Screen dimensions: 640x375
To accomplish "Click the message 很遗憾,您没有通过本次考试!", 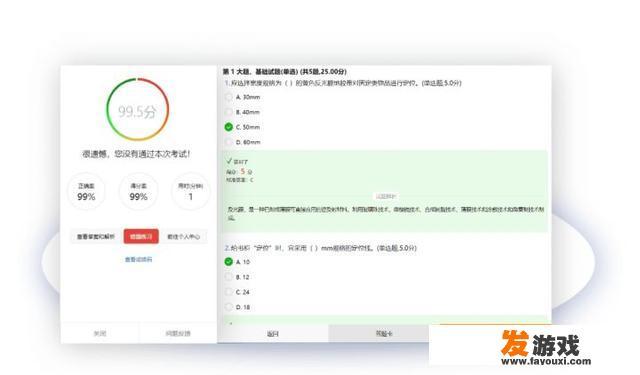I will pos(136,154).
